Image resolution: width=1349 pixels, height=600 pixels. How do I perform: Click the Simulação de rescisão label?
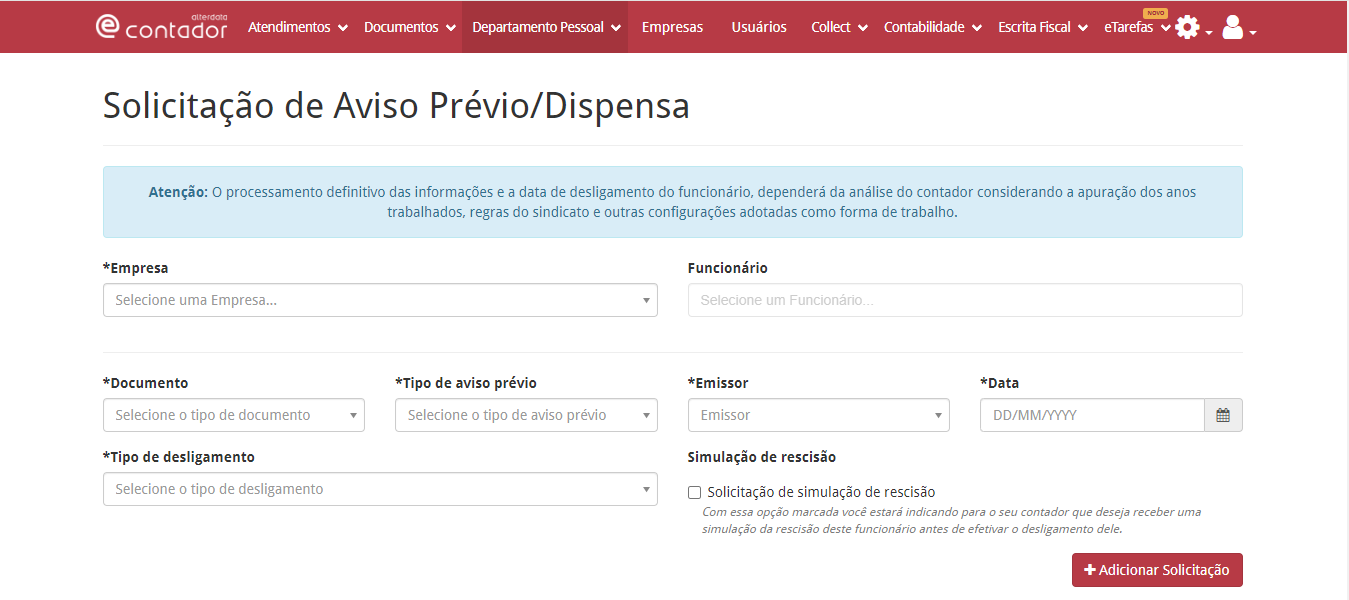click(x=762, y=457)
